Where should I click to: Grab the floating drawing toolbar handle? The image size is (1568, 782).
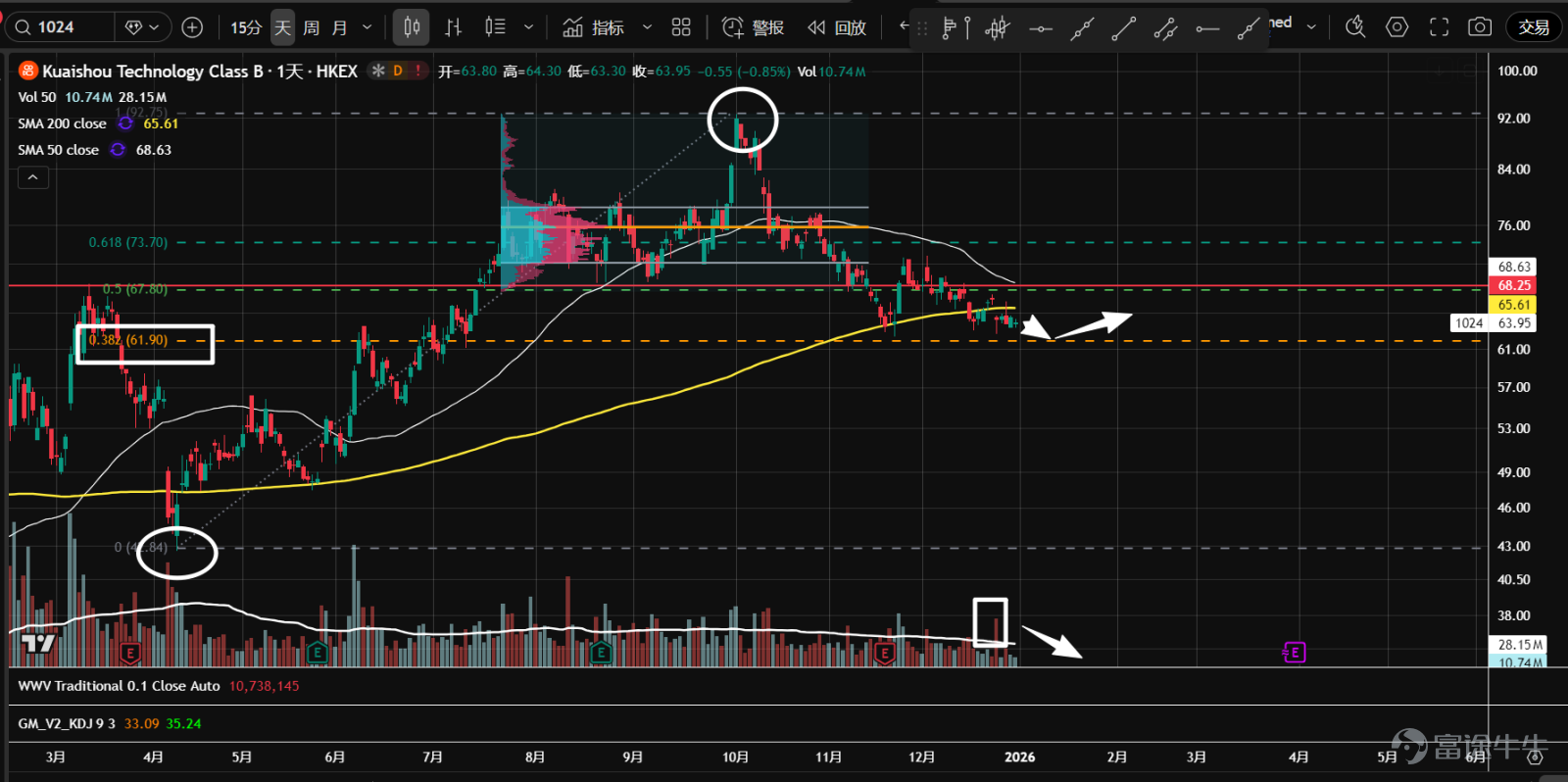click(x=921, y=29)
